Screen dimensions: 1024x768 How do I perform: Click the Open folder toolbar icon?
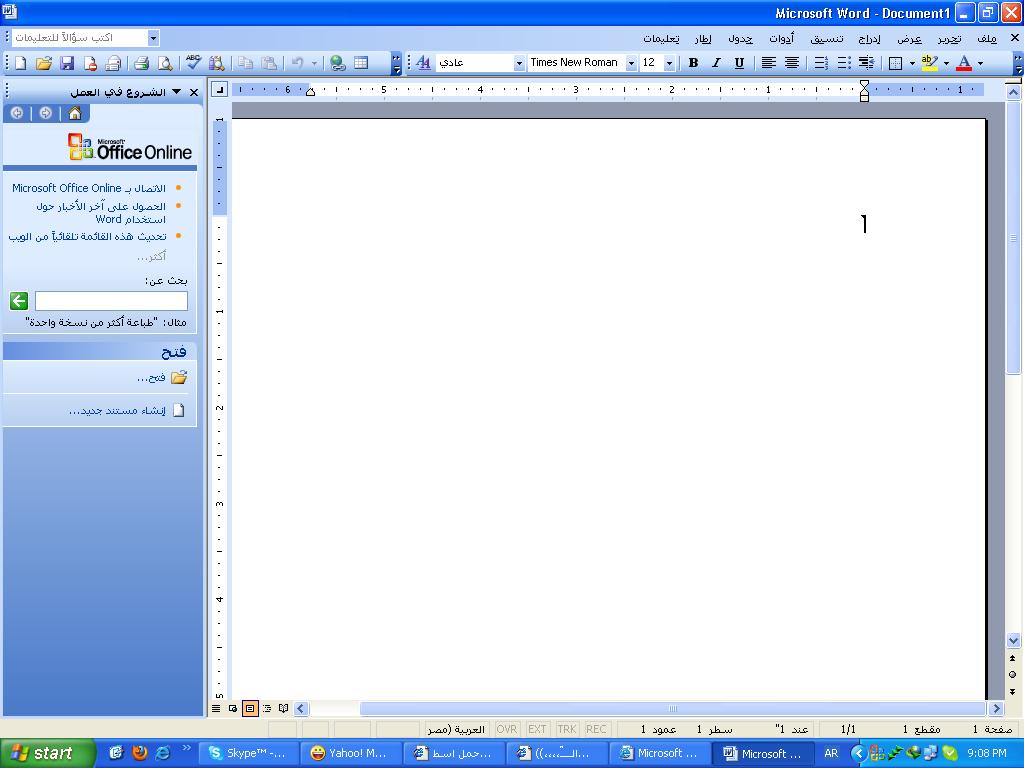pos(44,63)
